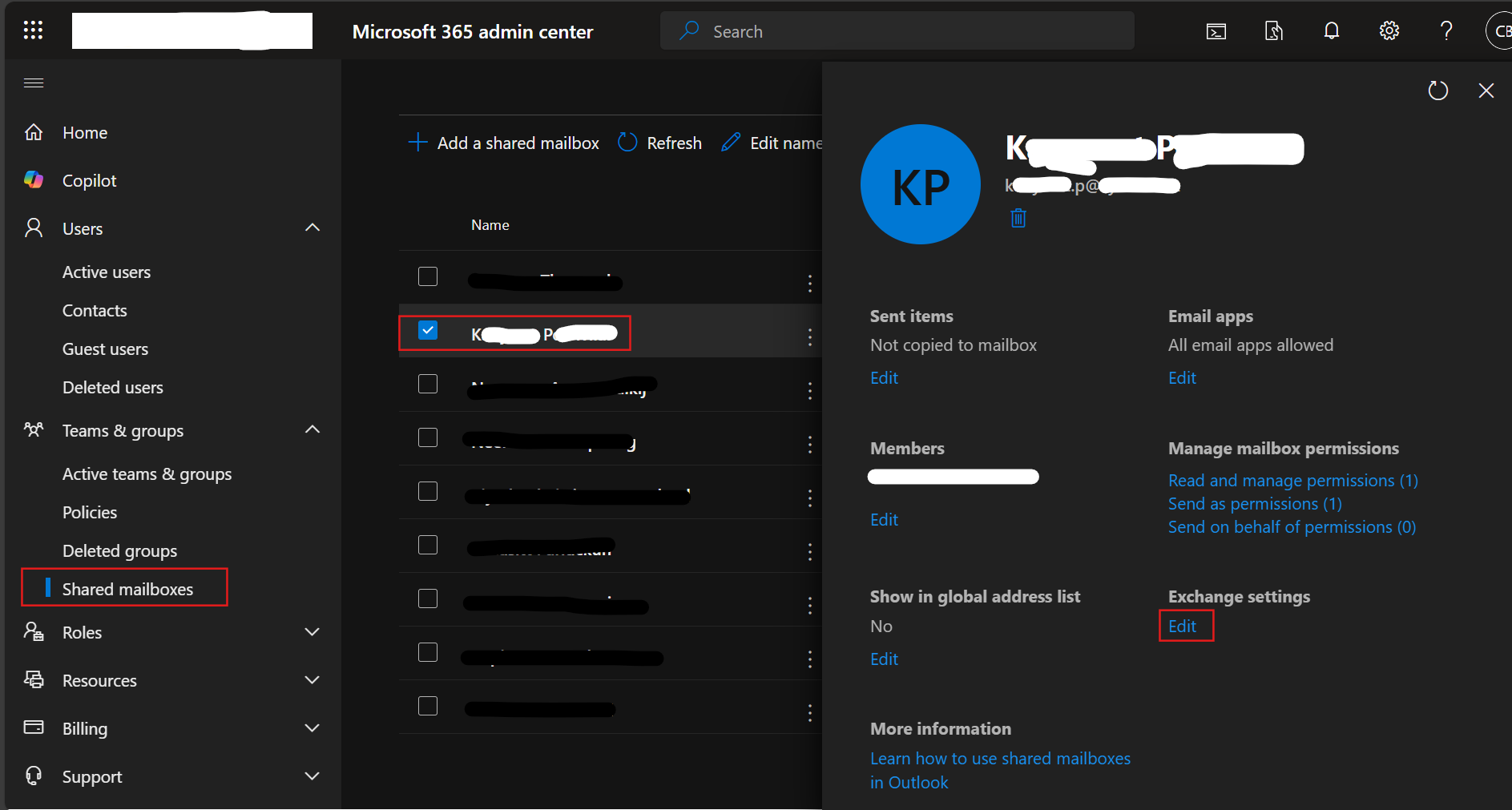Go to Deleted users
1512x810 pixels.
point(113,388)
